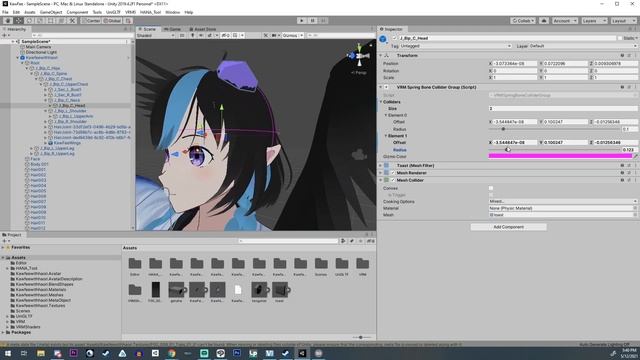Adjust the Element 0 Radius slider
The image size is (640, 360).
[554, 129]
